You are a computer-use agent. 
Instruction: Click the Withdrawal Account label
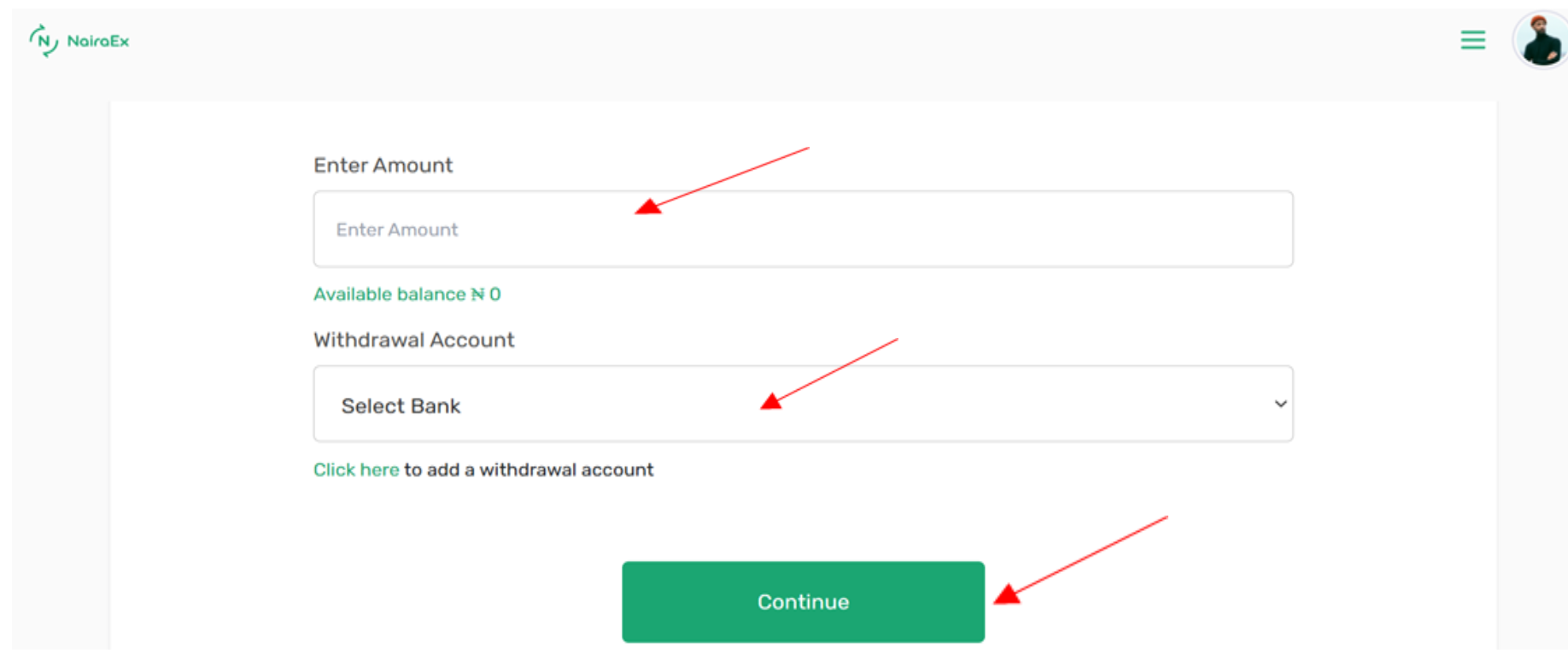coord(413,340)
